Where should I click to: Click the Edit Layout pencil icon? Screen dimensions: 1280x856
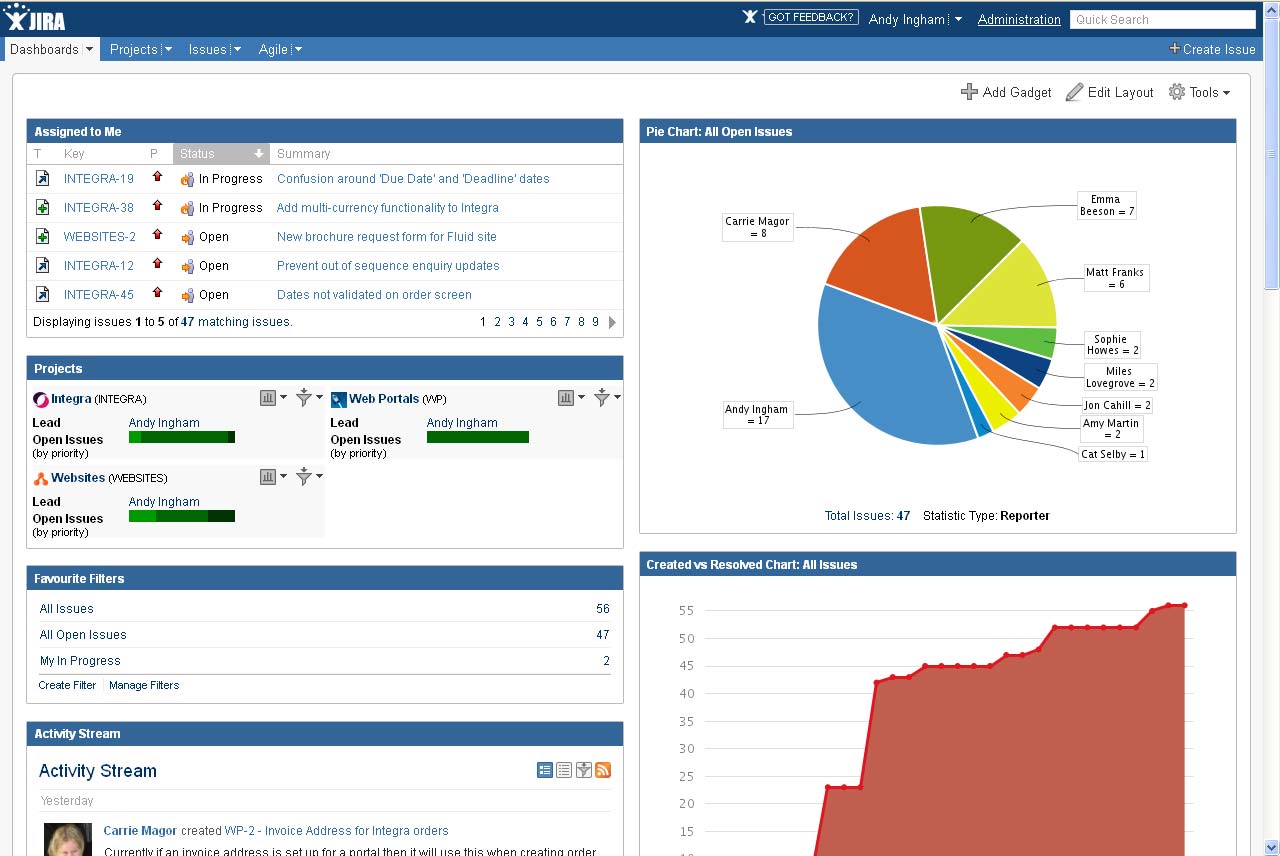1073,92
